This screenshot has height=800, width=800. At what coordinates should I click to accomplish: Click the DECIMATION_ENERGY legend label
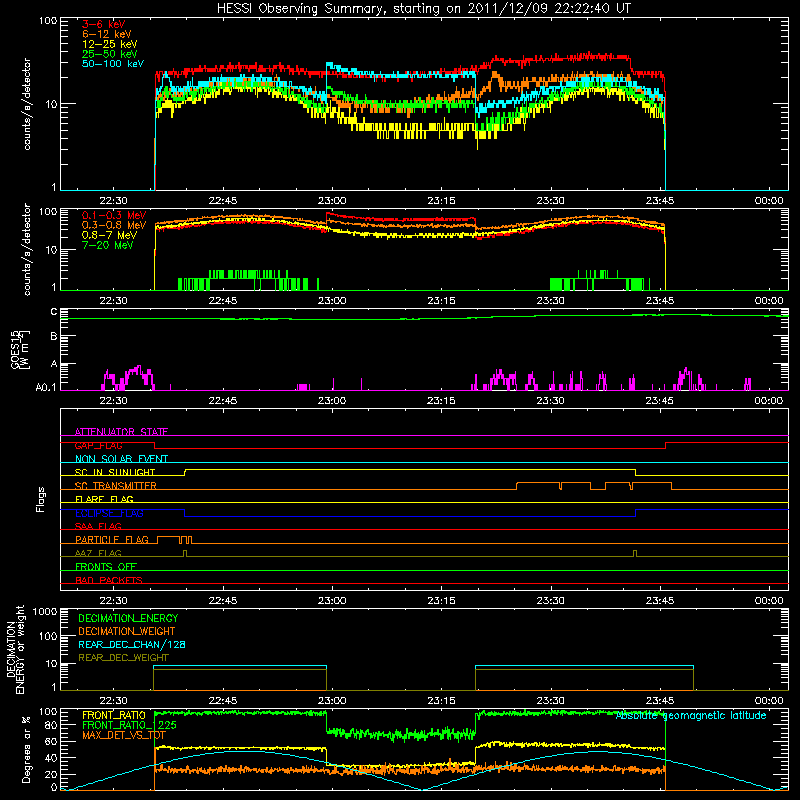pyautogui.click(x=128, y=618)
